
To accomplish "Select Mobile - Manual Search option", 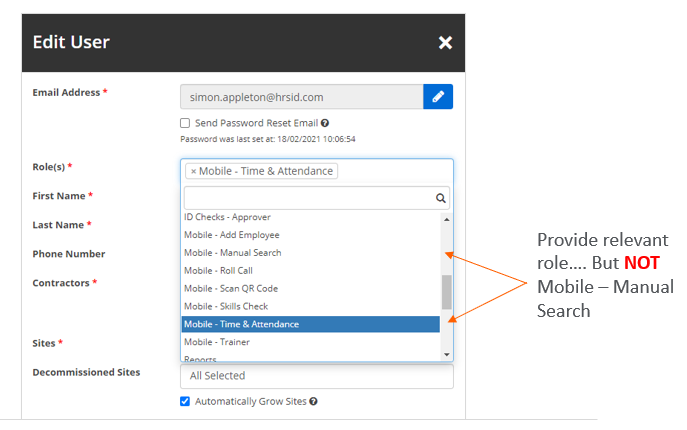I will (x=232, y=253).
